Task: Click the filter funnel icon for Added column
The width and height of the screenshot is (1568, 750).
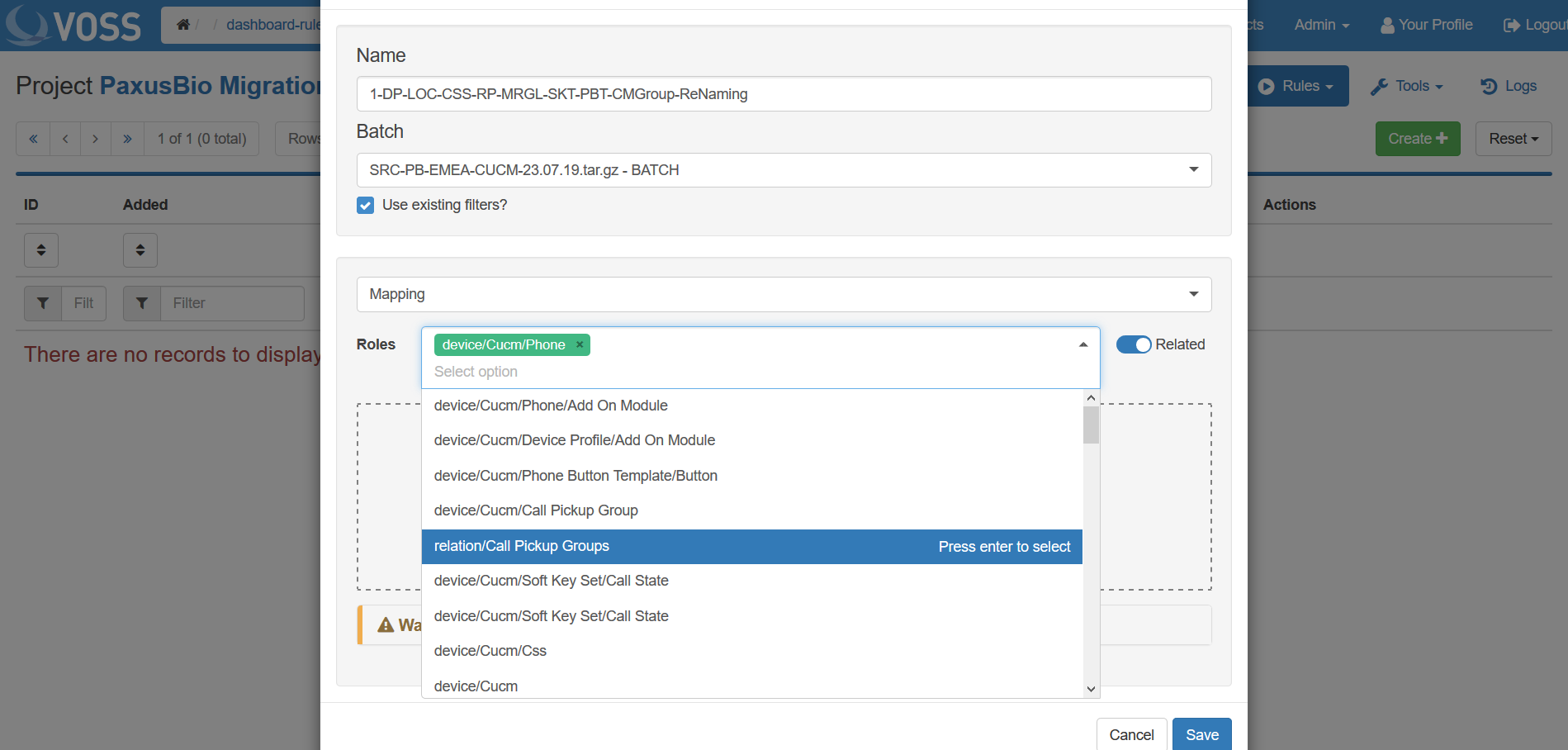Action: 142,303
